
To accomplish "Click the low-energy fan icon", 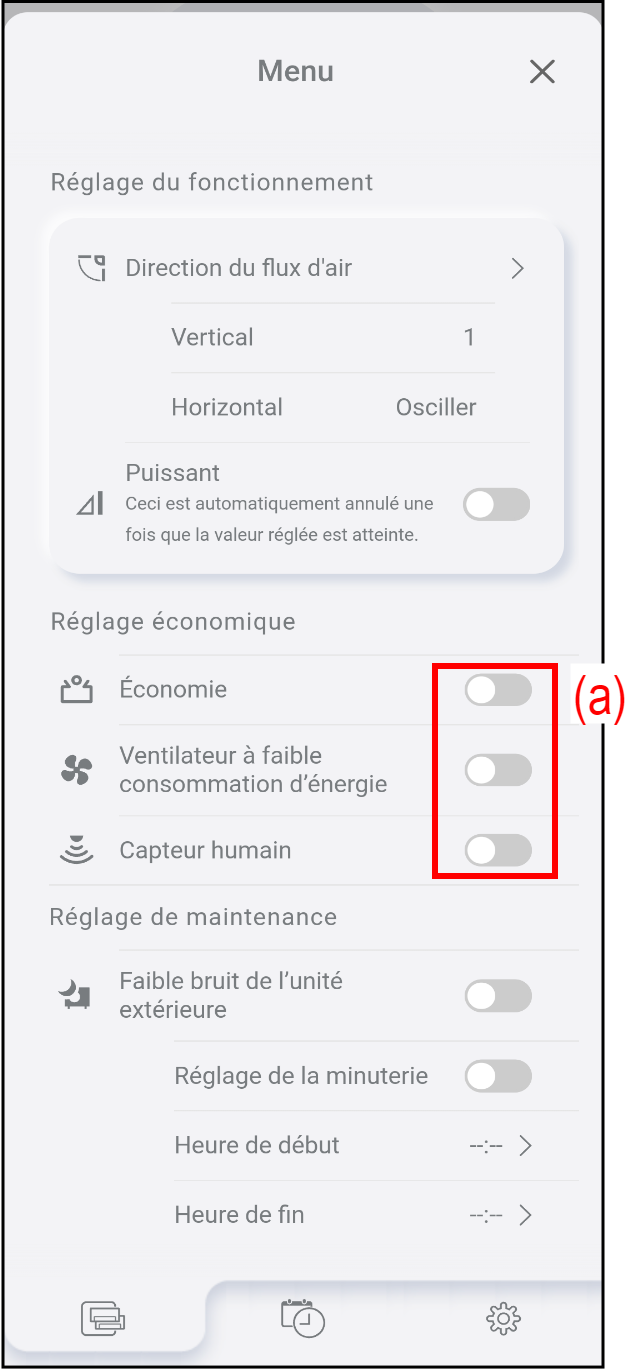I will tap(77, 770).
